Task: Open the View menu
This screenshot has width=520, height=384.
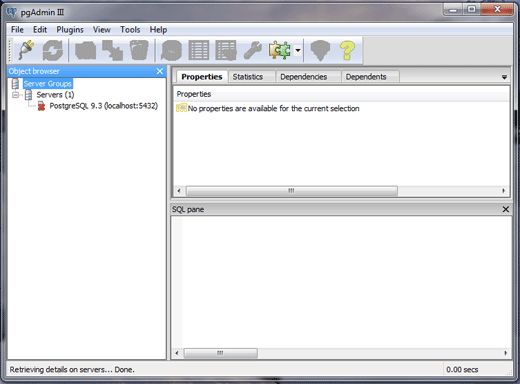Action: coord(102,30)
